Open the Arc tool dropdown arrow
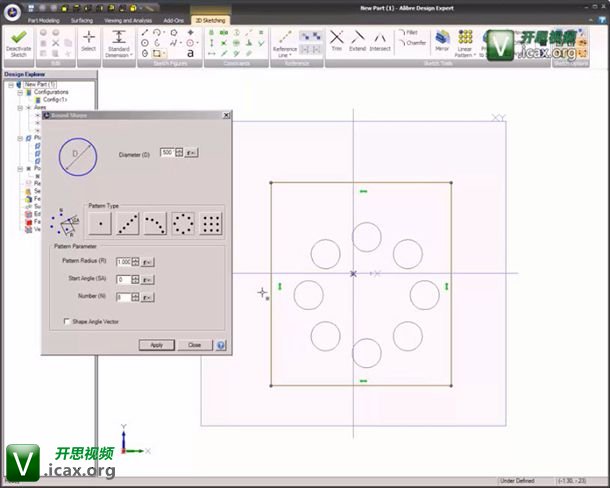610x488 pixels. [x=164, y=33]
